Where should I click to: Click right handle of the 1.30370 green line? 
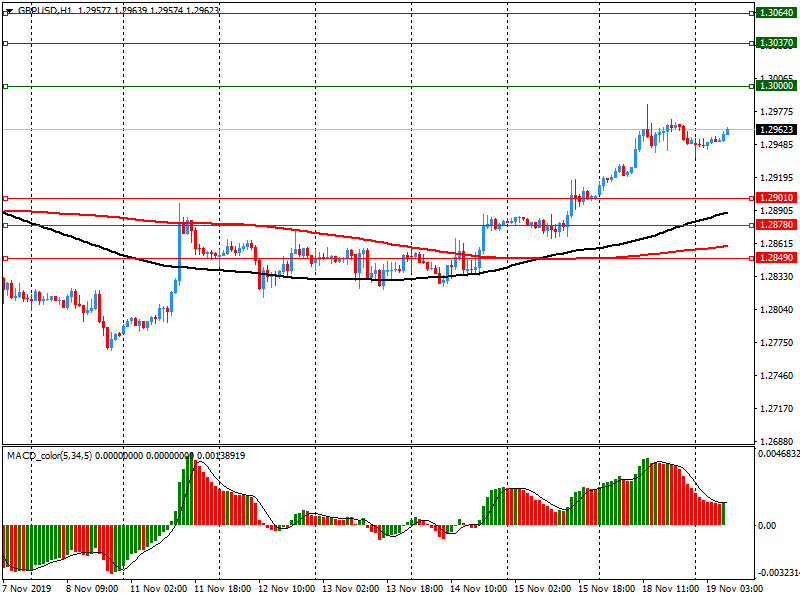[x=752, y=43]
